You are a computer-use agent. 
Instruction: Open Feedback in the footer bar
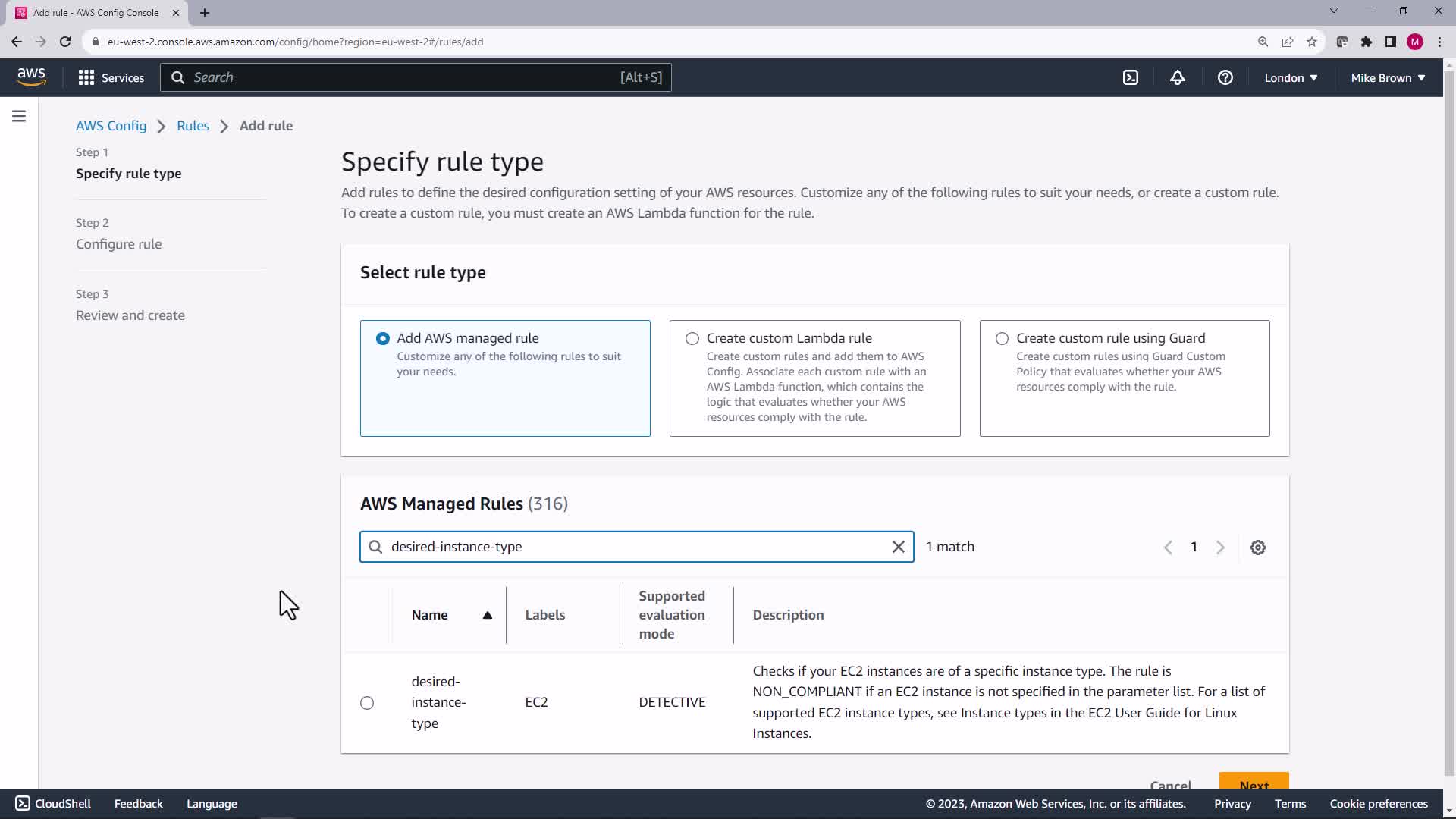coord(138,804)
